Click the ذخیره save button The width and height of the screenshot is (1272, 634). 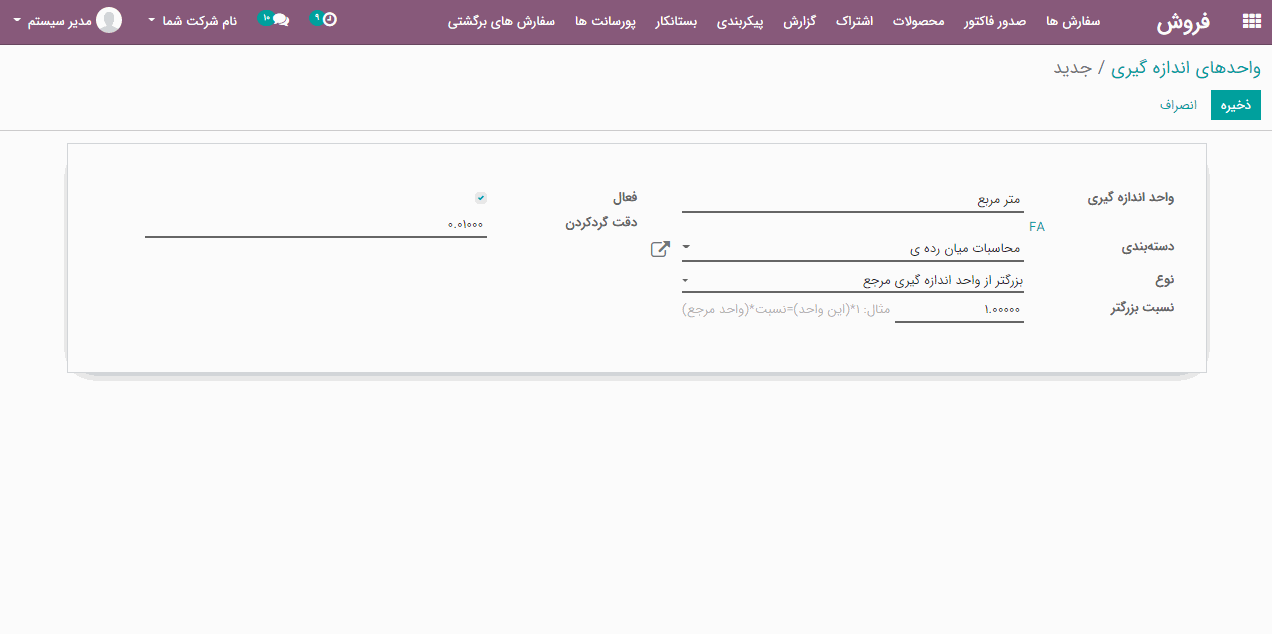pyautogui.click(x=1236, y=105)
